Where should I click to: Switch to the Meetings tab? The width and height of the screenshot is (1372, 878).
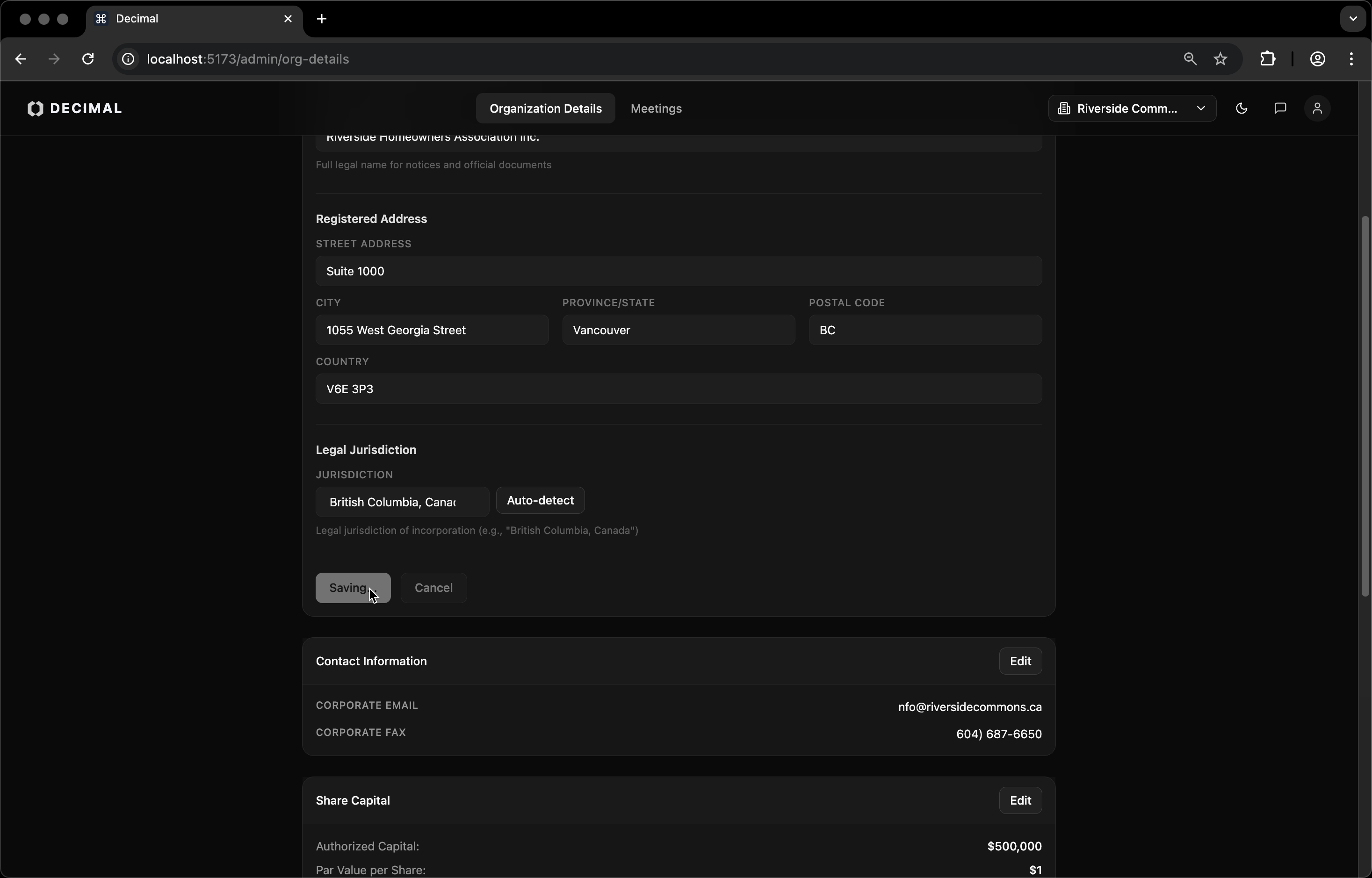656,108
